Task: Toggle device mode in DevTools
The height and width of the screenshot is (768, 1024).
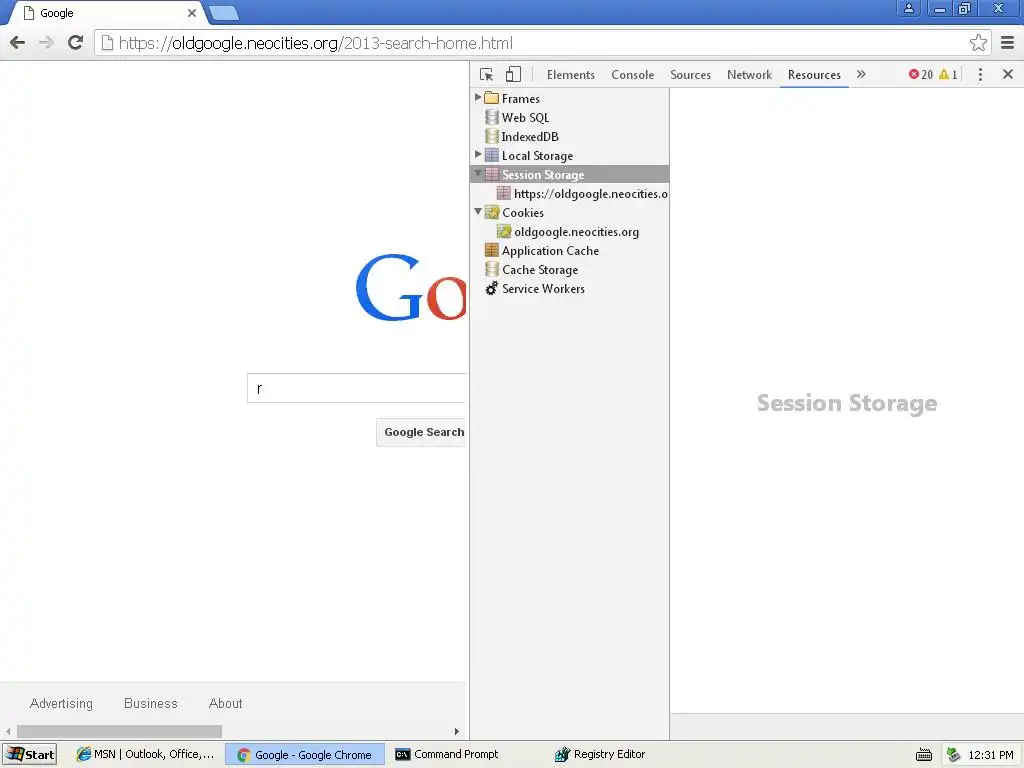Action: click(x=513, y=74)
